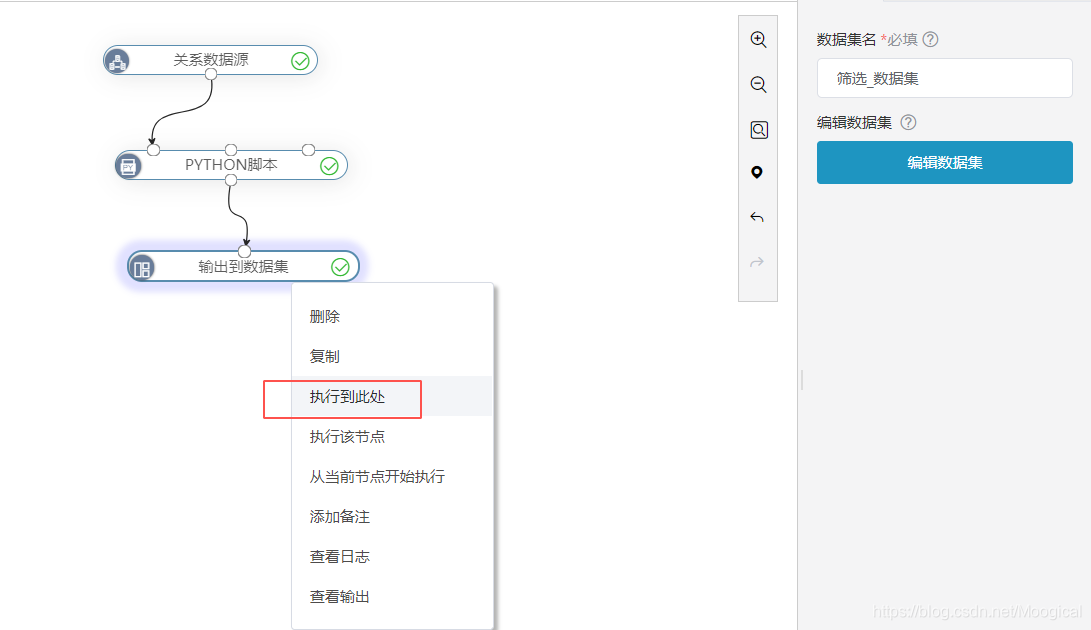Screen dimensions: 1091x630
Task: Select the PYTHON脚本 node label
Action: click(x=231, y=165)
